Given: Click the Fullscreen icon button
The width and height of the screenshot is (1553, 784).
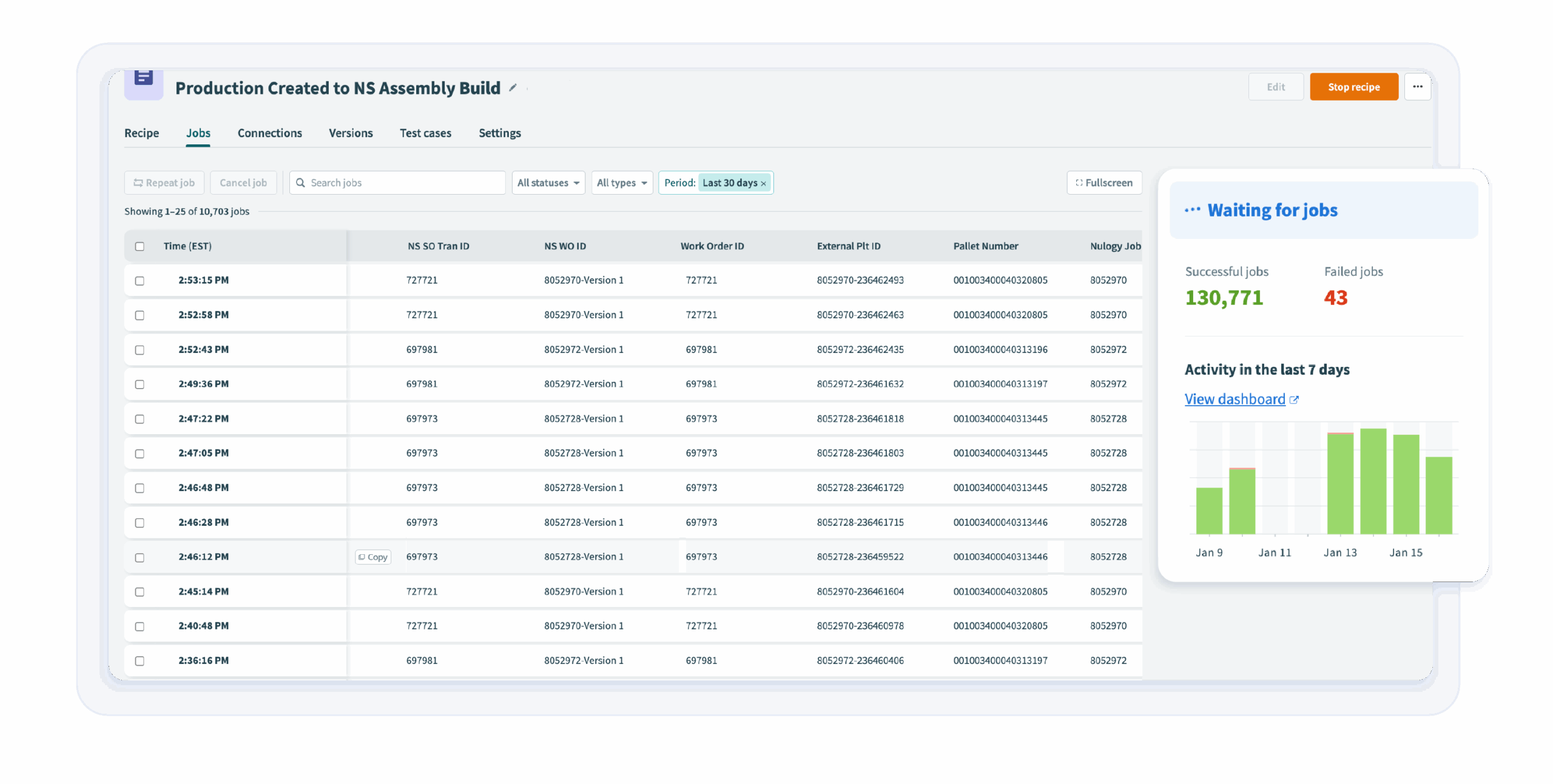Looking at the screenshot, I should 1079,183.
